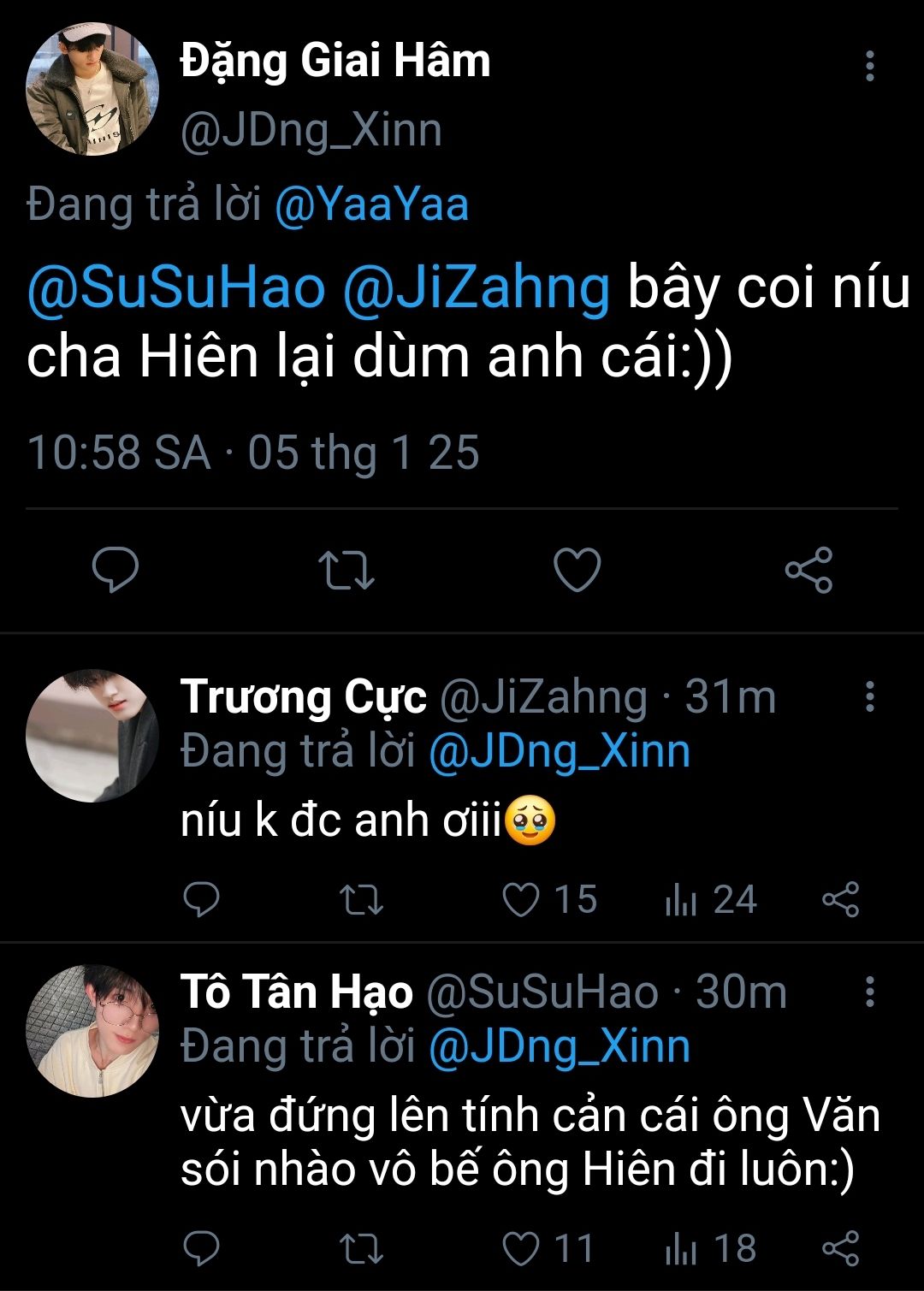This screenshot has height=1291, width=924.
Task: Open Đặng Giai Hâm's profile picture
Action: coord(92,89)
